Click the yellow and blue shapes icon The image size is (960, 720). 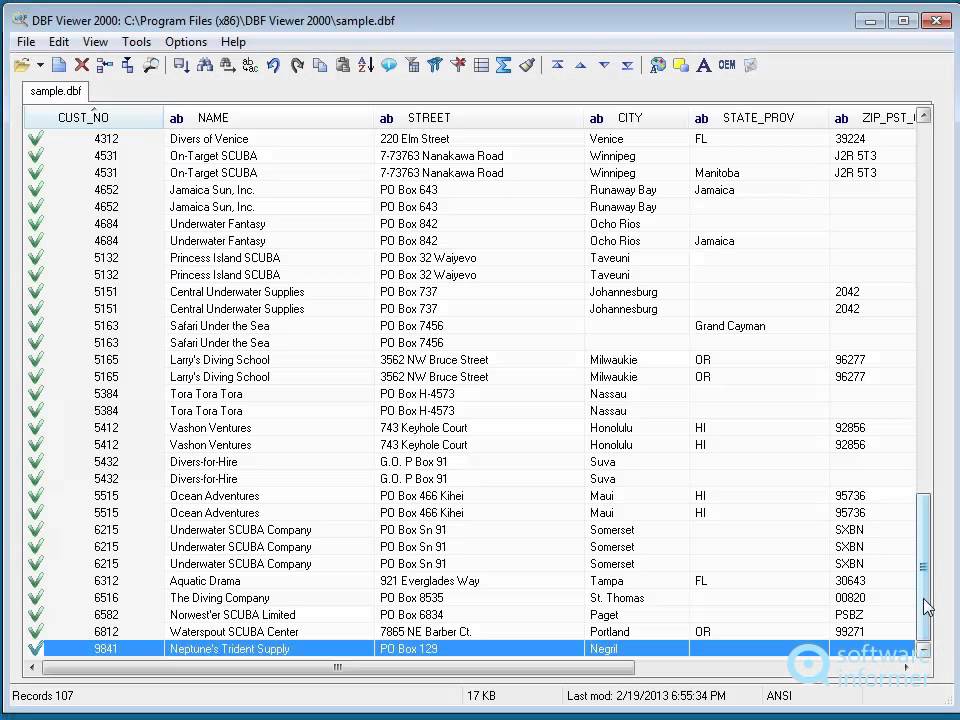click(x=681, y=65)
